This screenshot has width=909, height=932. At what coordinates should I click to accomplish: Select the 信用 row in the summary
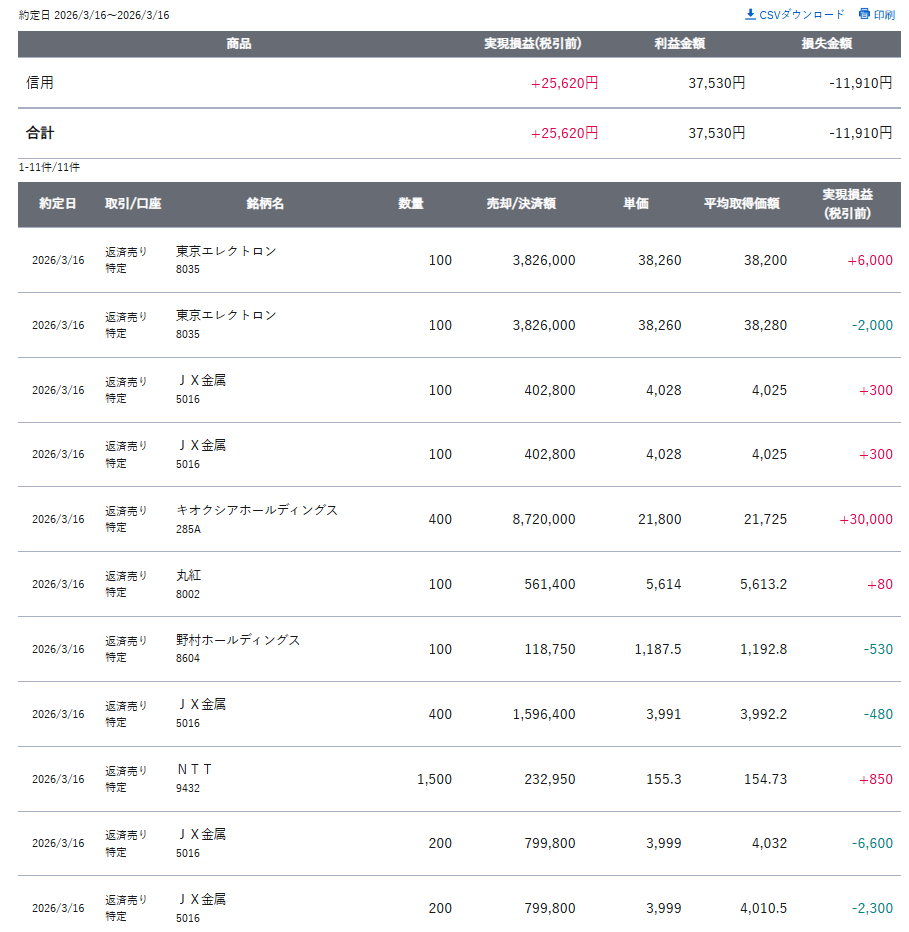click(x=40, y=83)
